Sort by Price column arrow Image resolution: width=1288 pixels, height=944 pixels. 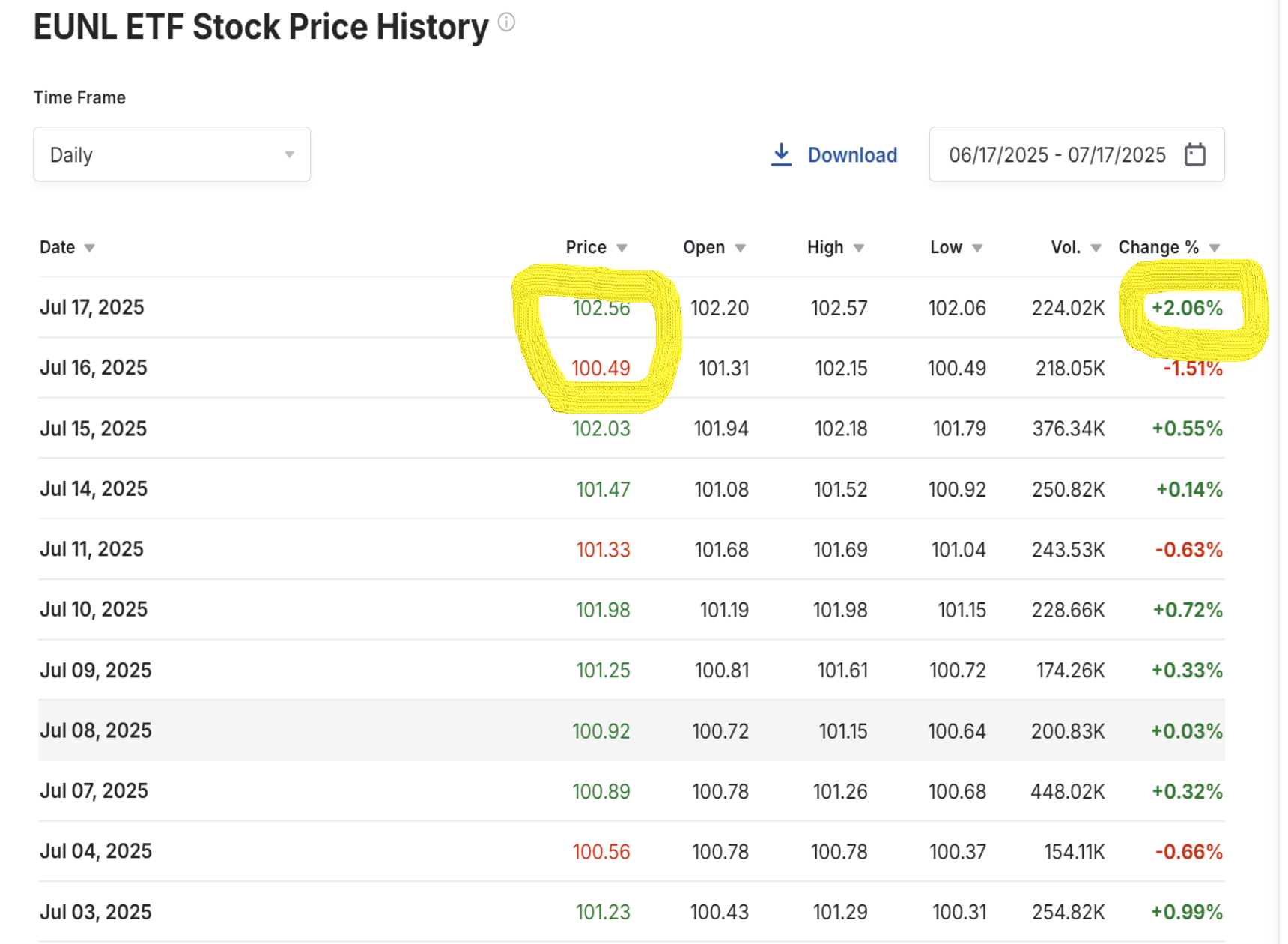coord(622,248)
